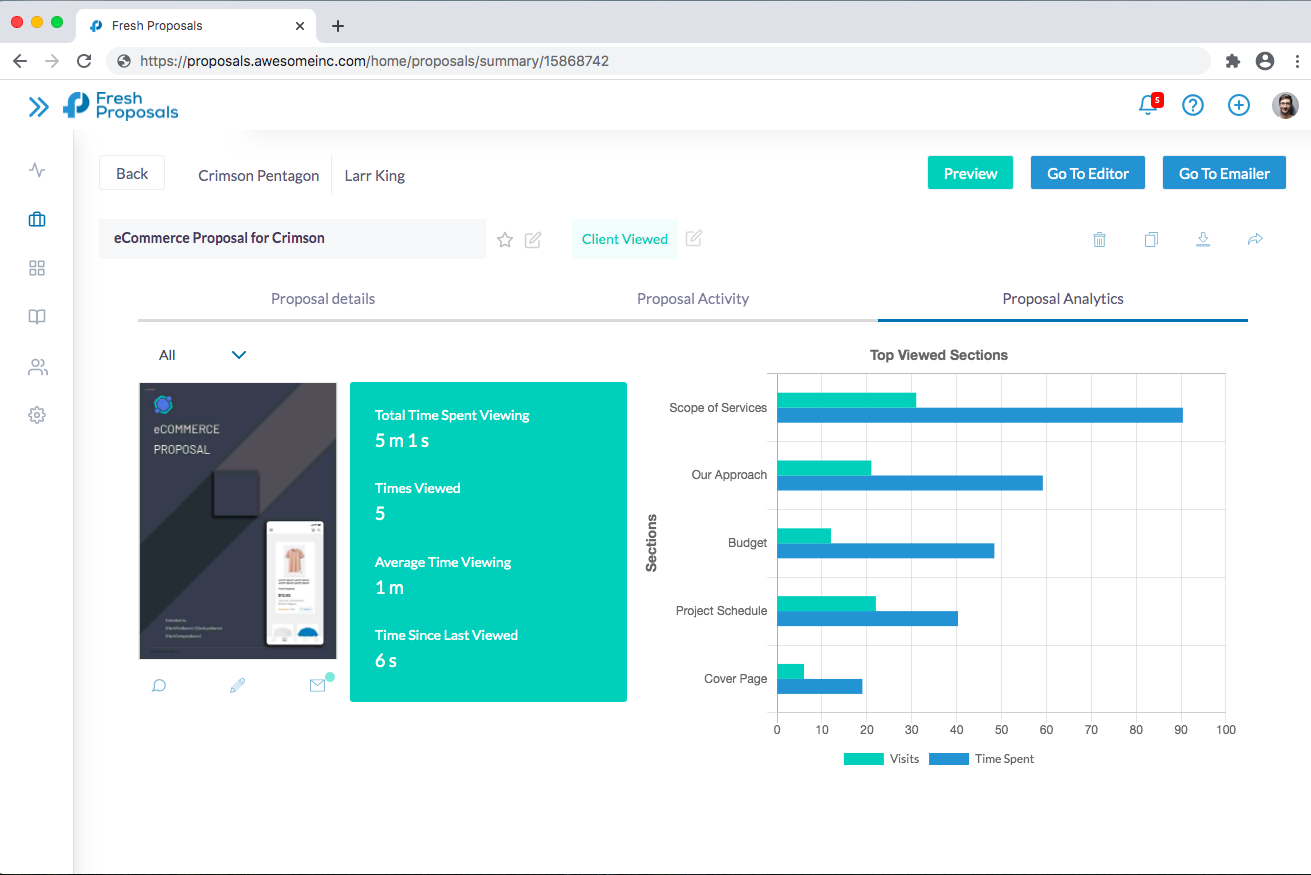Click the plus create new icon
Image resolution: width=1311 pixels, height=875 pixels.
(x=1238, y=105)
